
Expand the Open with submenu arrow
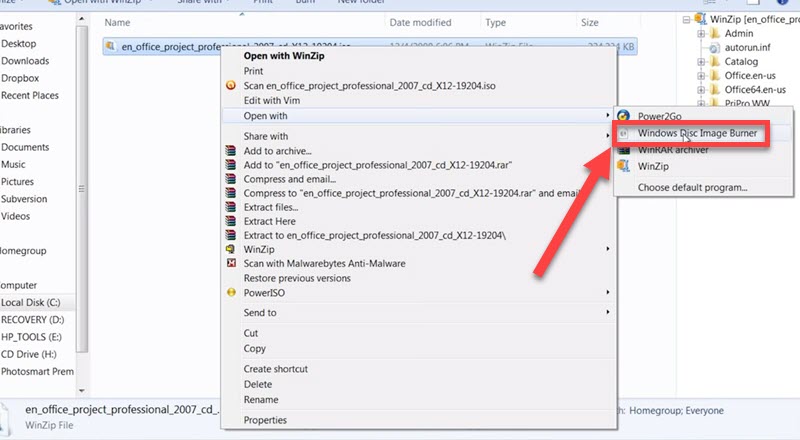tap(607, 115)
